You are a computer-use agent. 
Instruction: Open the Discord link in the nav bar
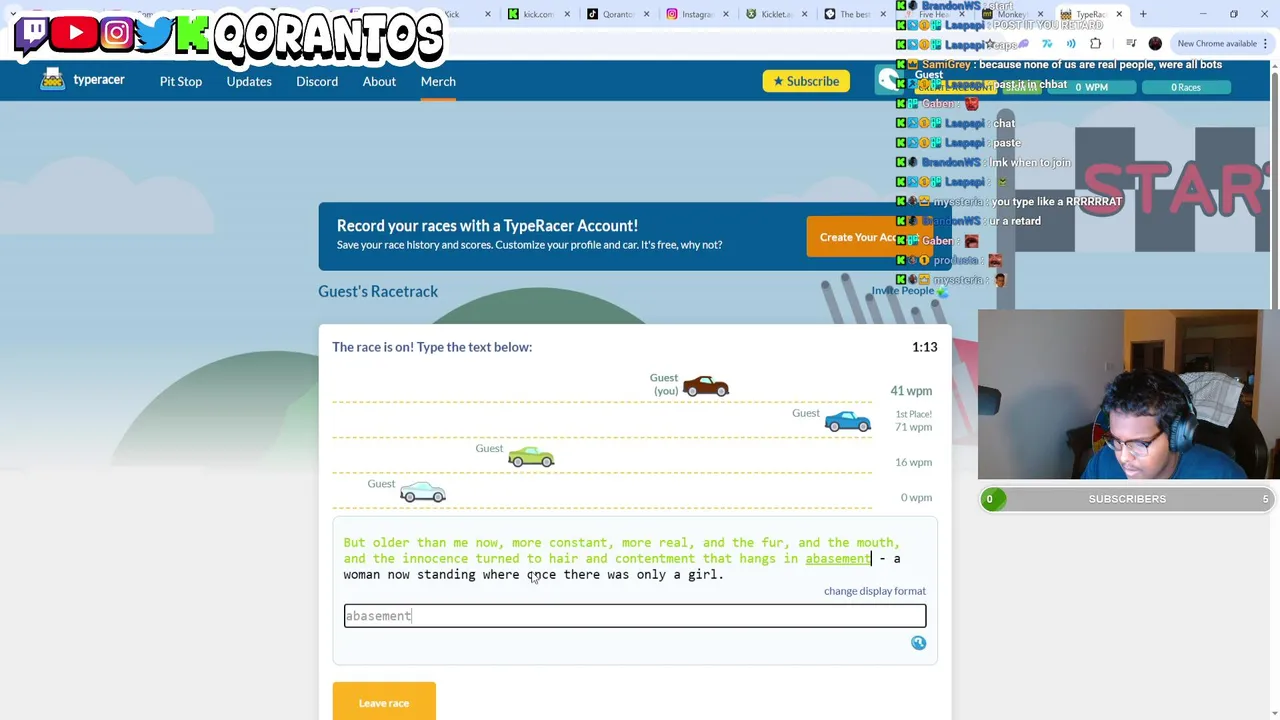317,81
